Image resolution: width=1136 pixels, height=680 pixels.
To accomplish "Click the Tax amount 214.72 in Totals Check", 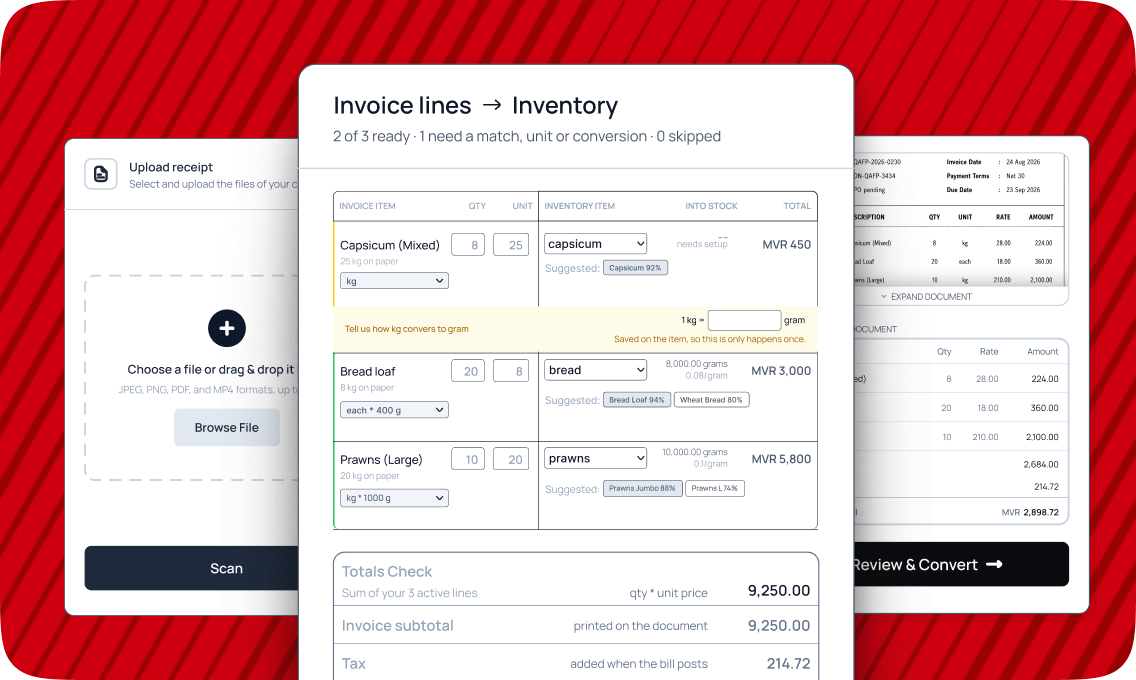I will pyautogui.click(x=788, y=663).
